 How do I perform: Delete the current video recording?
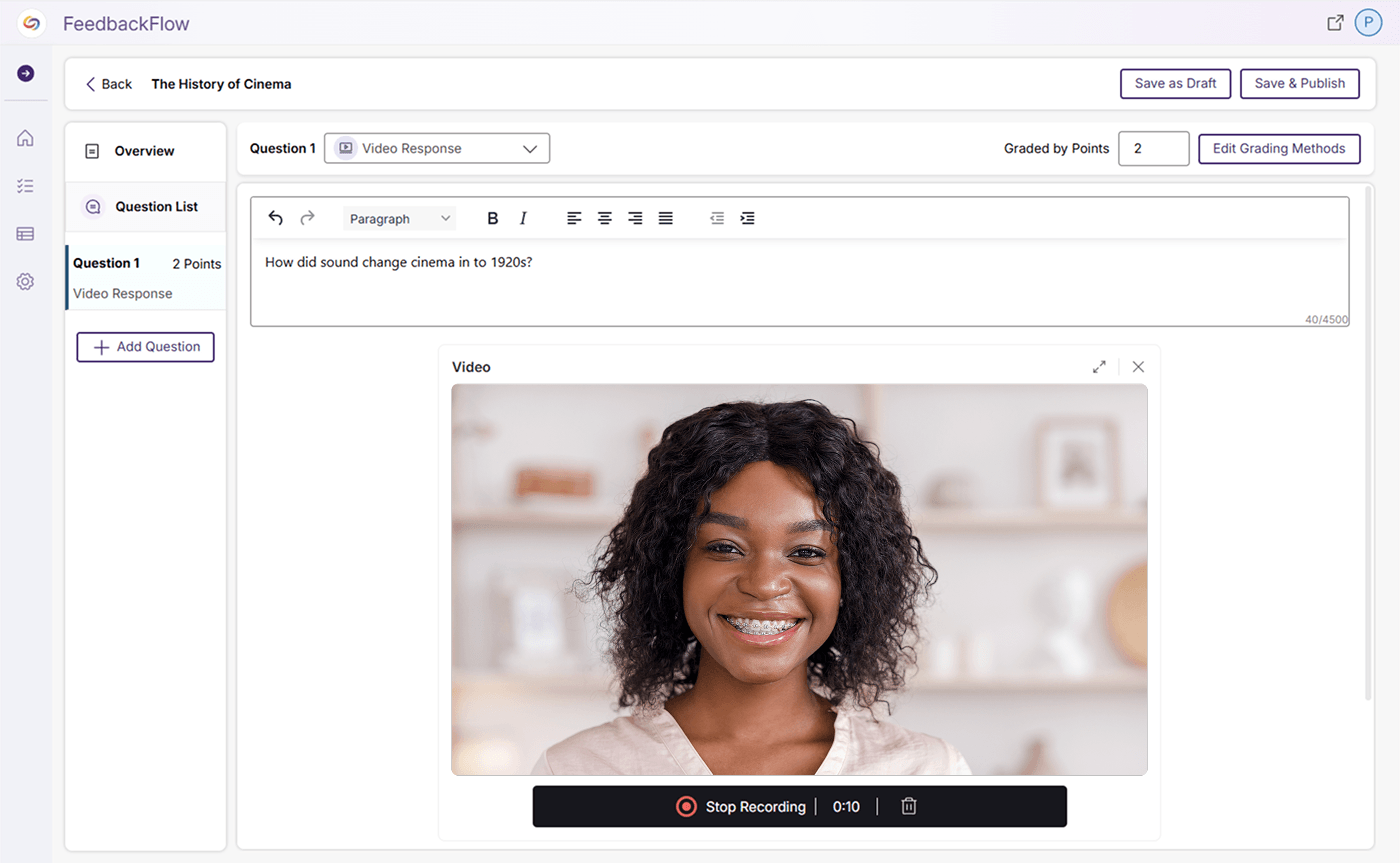[x=908, y=806]
